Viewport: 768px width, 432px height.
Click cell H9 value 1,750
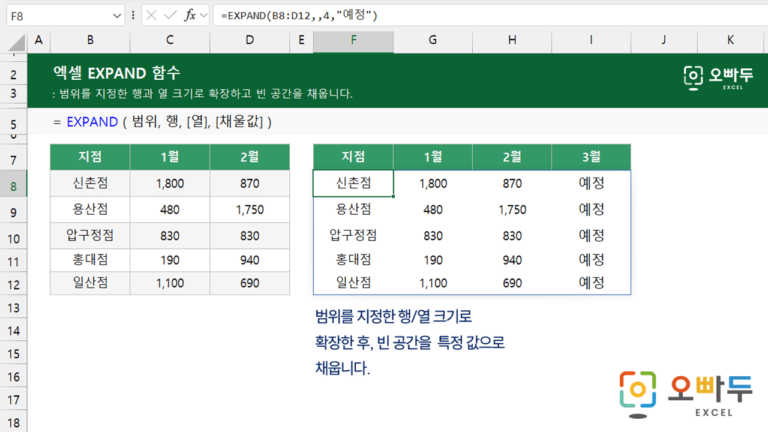512,210
